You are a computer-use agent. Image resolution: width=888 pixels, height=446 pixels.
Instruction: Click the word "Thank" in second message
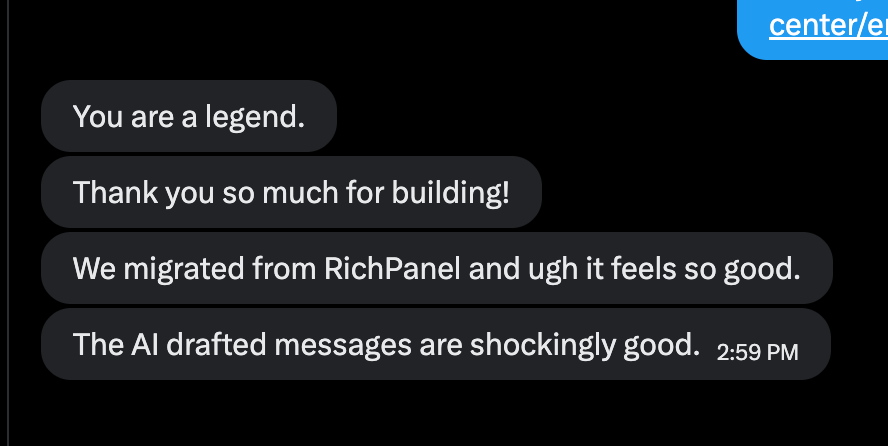(116, 192)
